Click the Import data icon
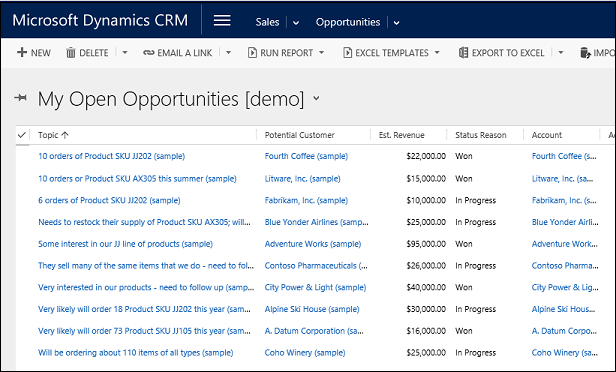Screen dimensions: 616x372 coord(585,53)
